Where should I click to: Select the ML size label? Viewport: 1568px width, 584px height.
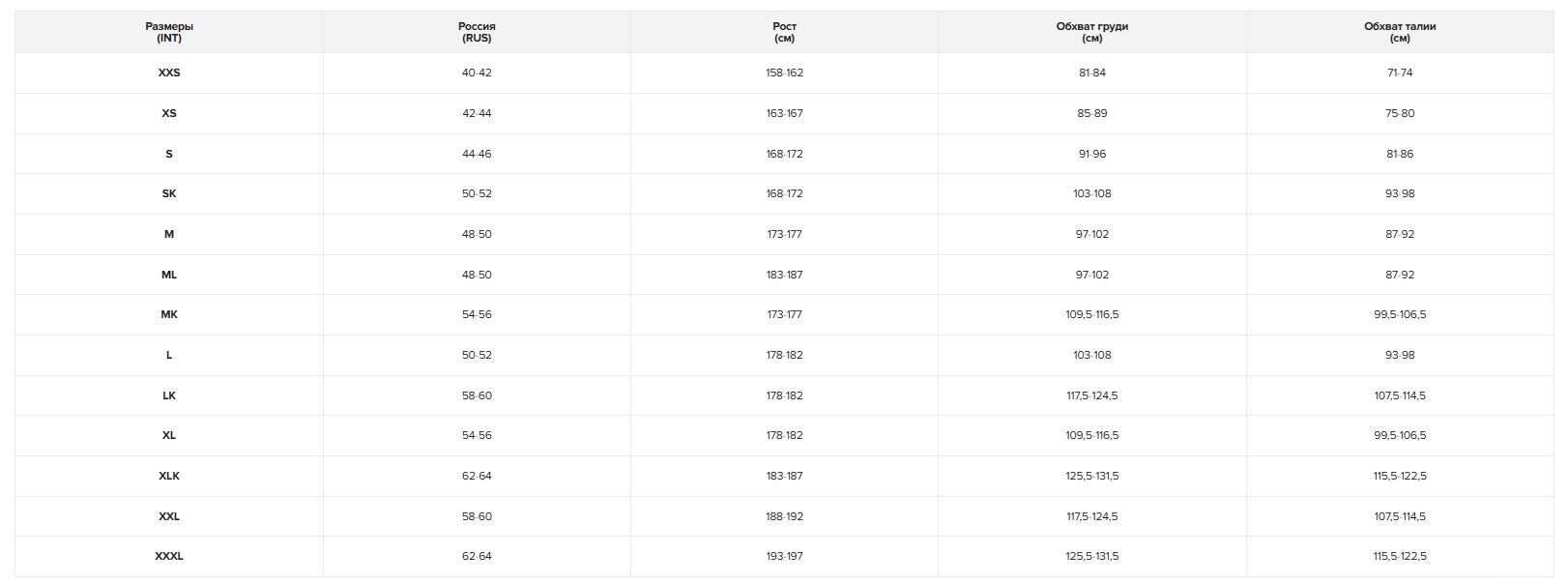169,275
